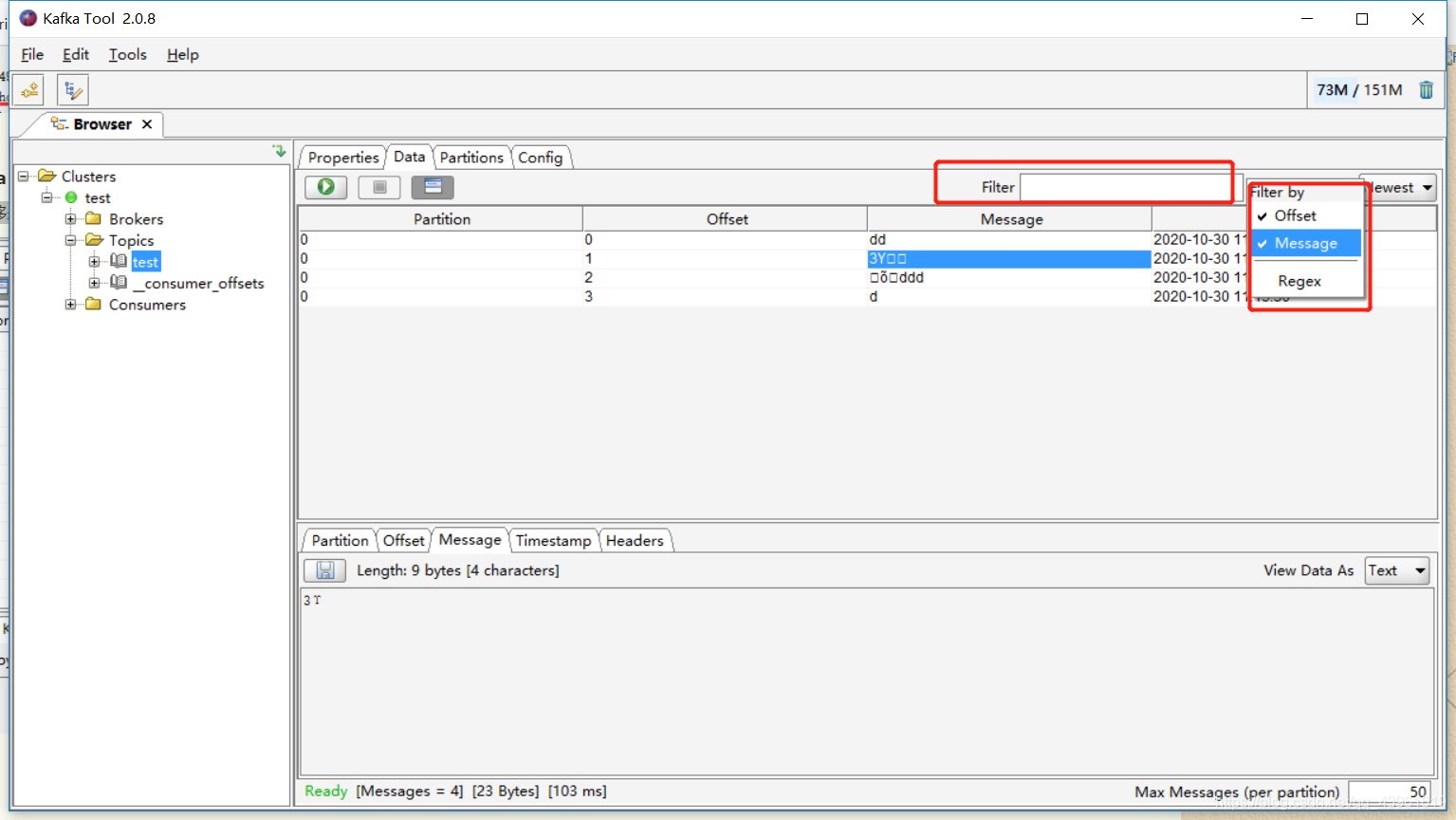Click the message content text area

pyautogui.click(x=867, y=681)
